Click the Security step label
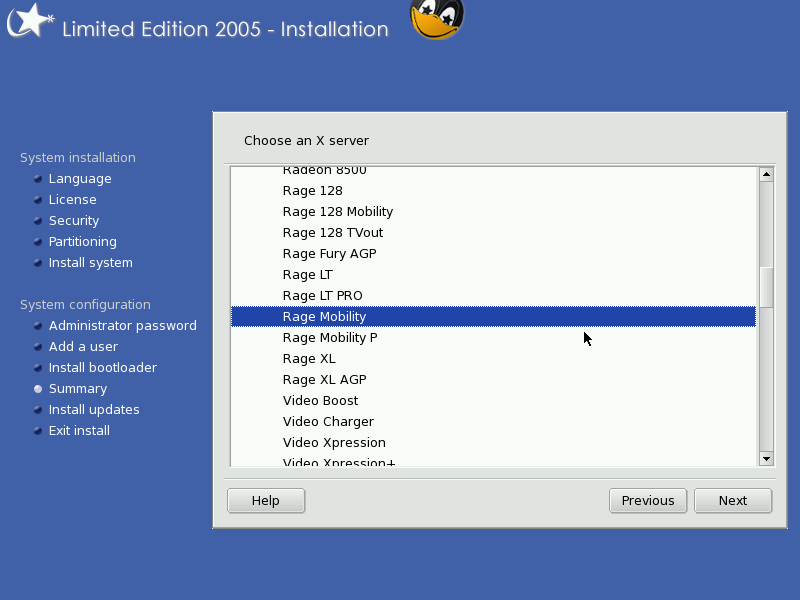The image size is (800, 600). (74, 221)
